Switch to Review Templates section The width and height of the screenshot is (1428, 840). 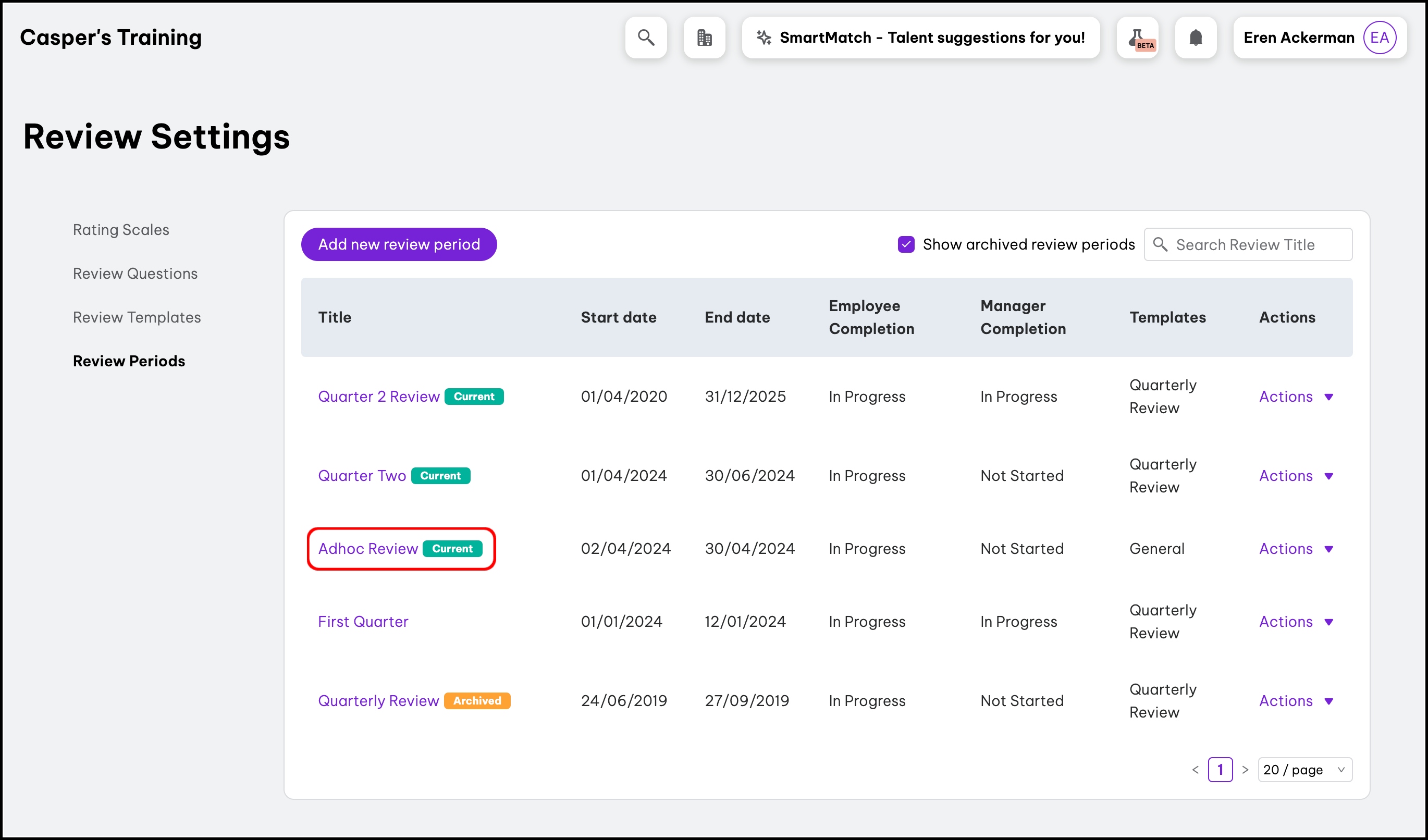(x=137, y=317)
